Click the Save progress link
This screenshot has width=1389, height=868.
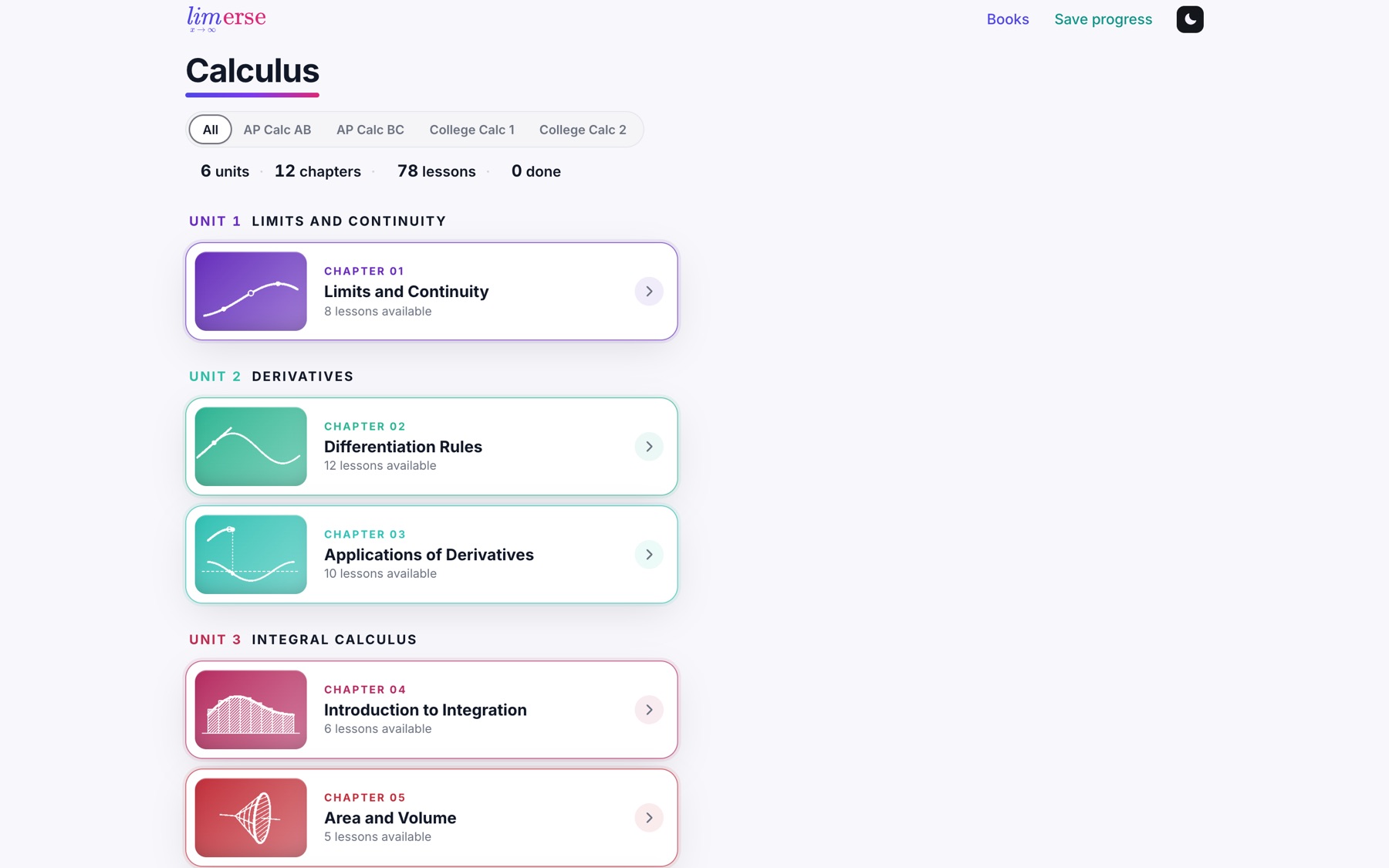(1103, 19)
